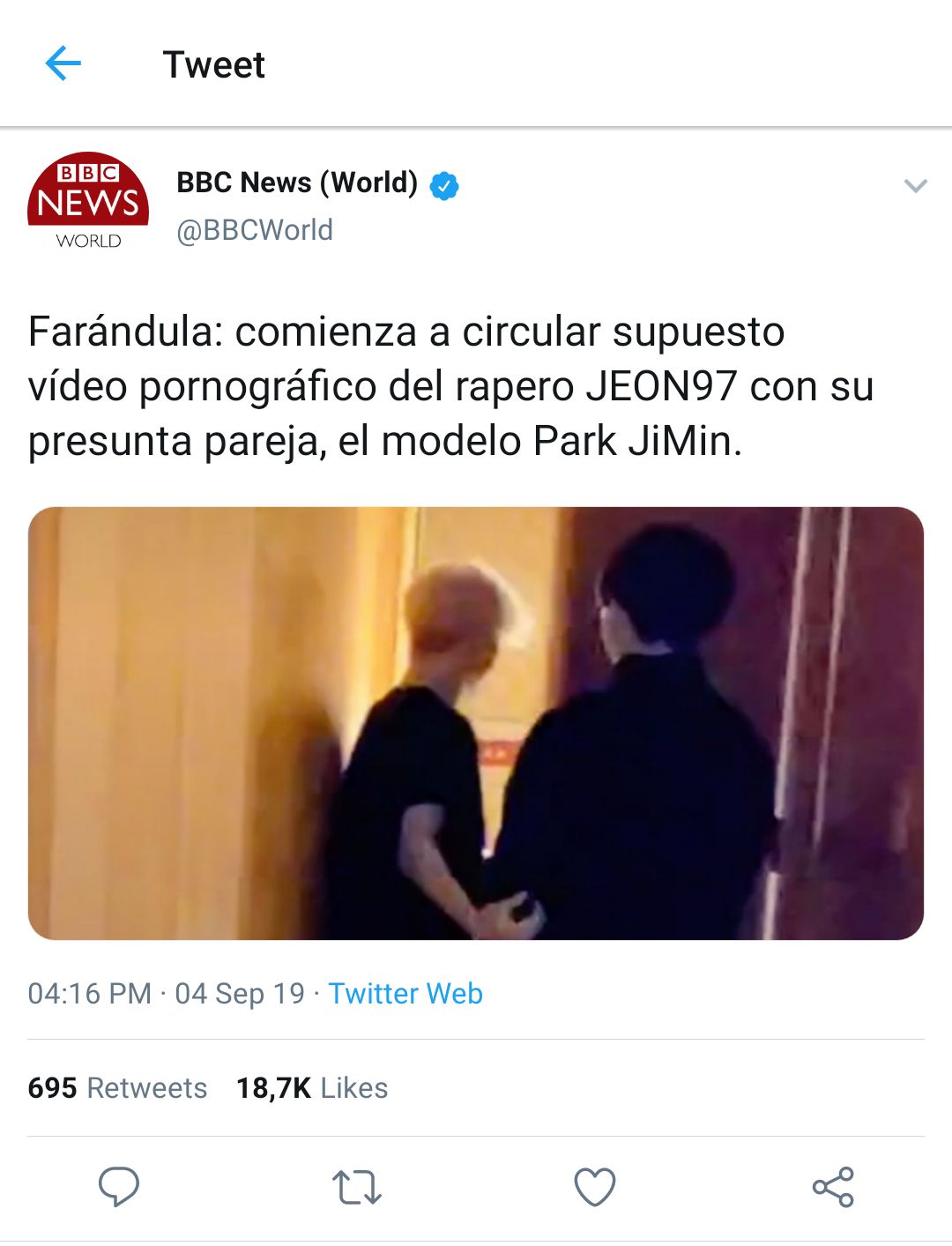Screen dimensions: 952x1246
Task: Tap the 04 Sep 19 date
Action: pyautogui.click(x=240, y=994)
